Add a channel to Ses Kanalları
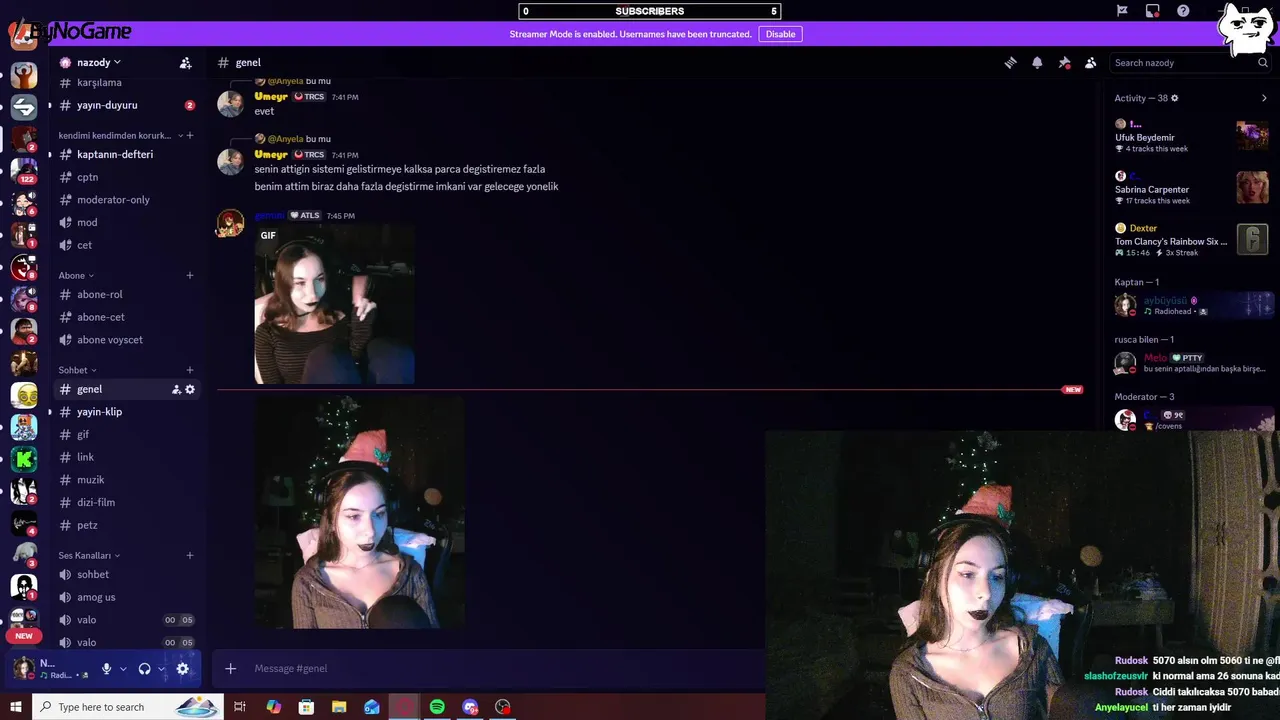 [x=190, y=555]
